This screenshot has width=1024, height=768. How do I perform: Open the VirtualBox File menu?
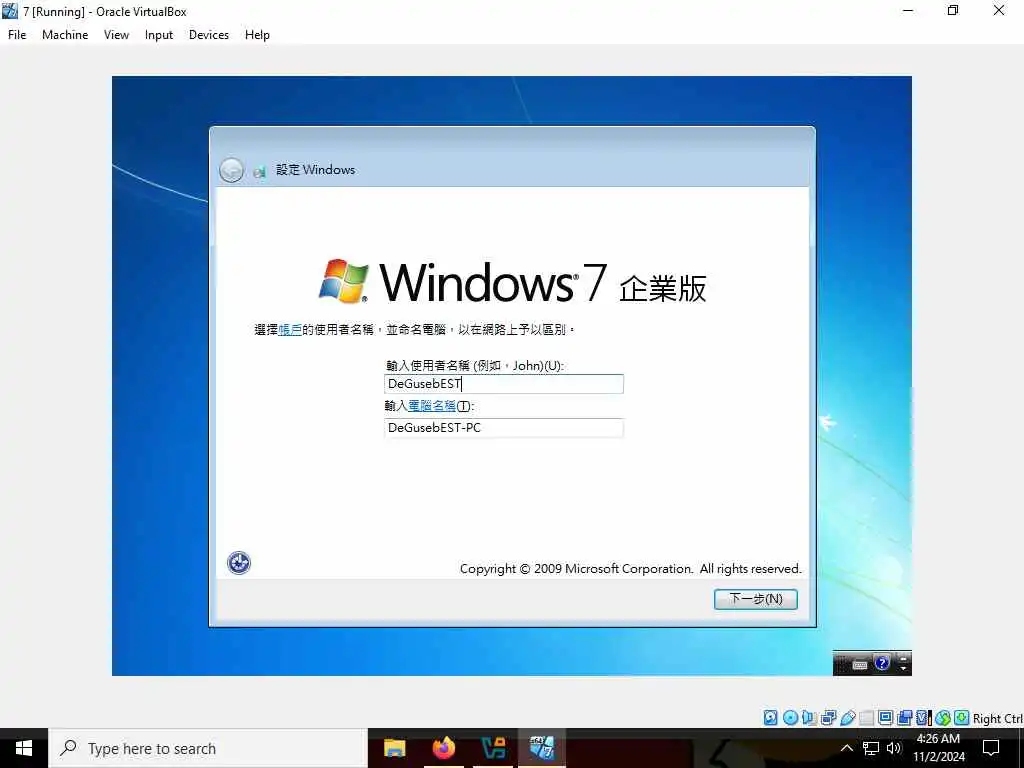(17, 35)
